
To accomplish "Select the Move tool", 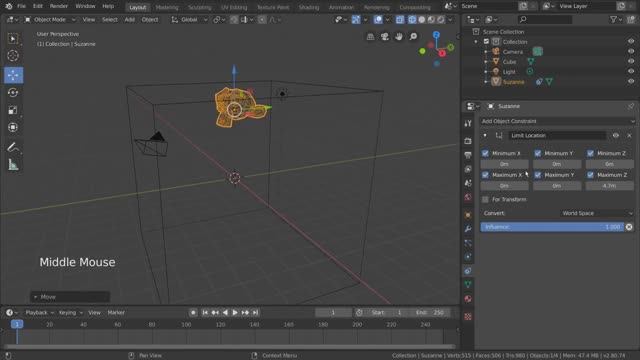I will (13, 75).
